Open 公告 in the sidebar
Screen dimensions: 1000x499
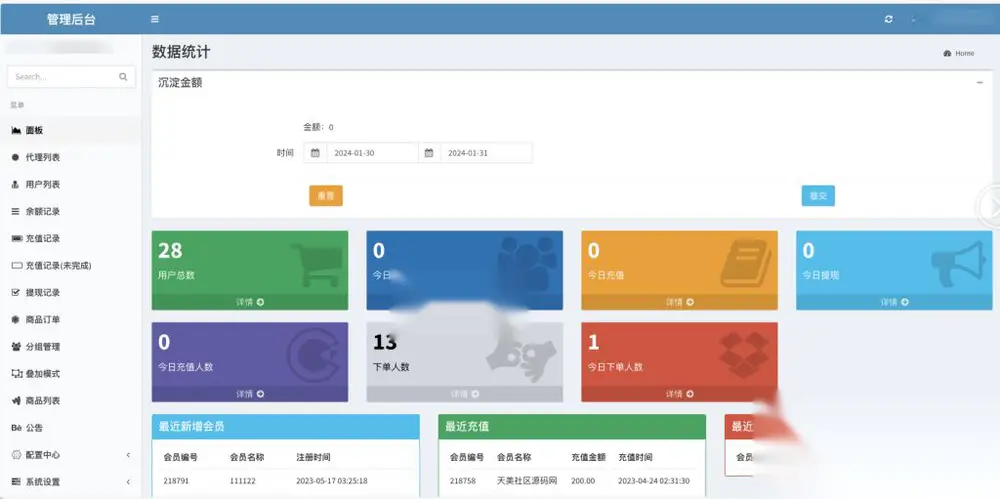[70, 428]
